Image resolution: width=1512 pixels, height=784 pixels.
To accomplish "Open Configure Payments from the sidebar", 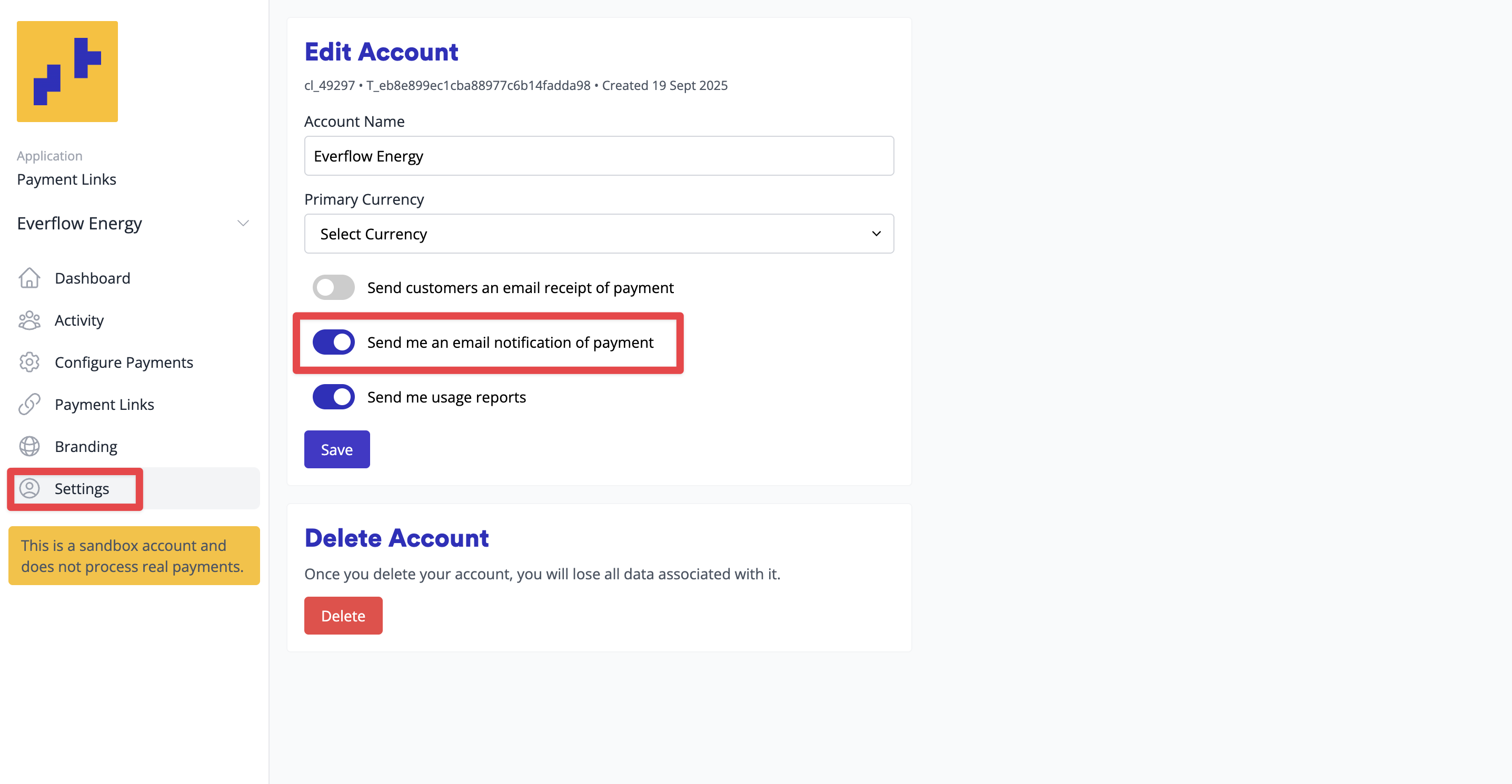I will click(x=124, y=363).
